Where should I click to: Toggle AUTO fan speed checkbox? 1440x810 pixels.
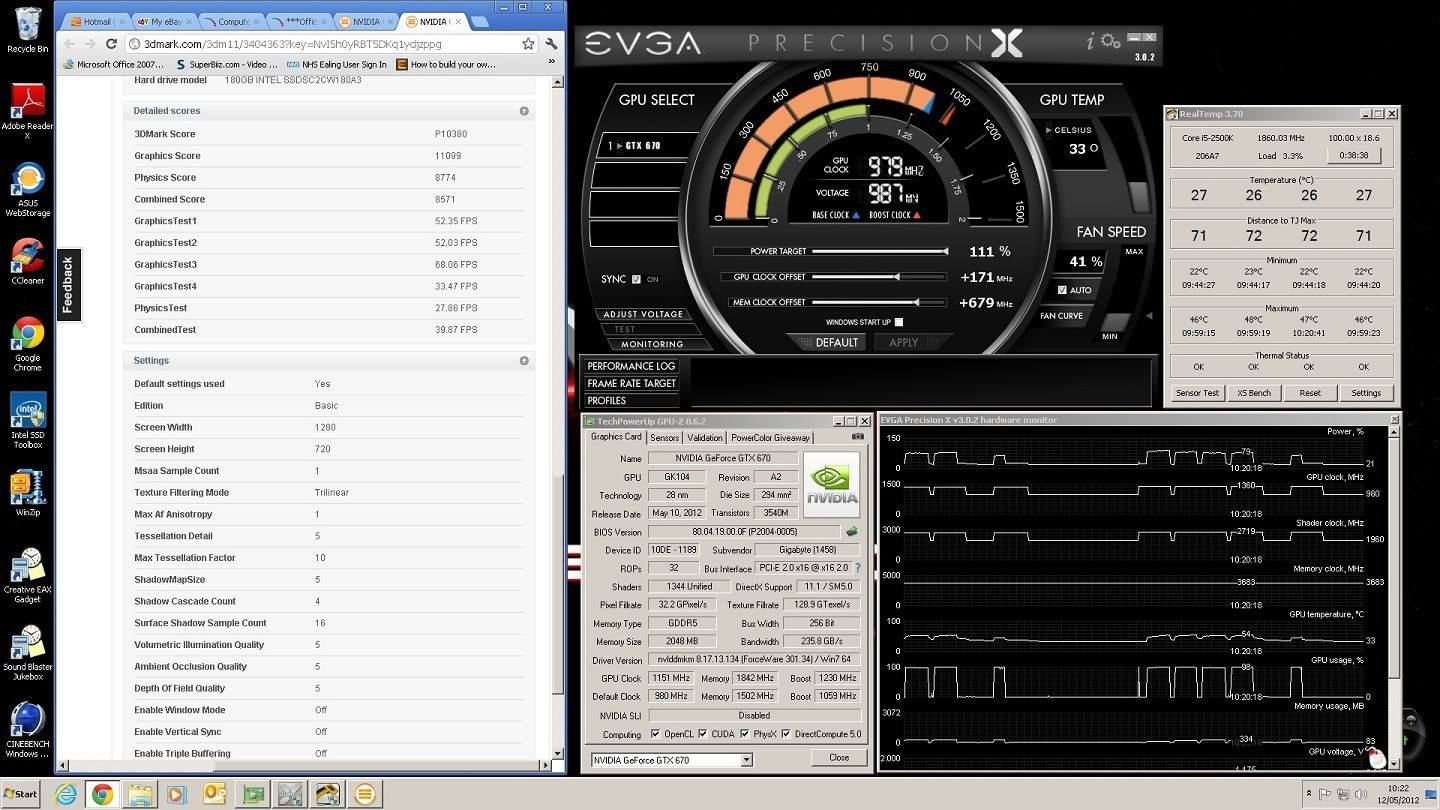(x=1062, y=290)
